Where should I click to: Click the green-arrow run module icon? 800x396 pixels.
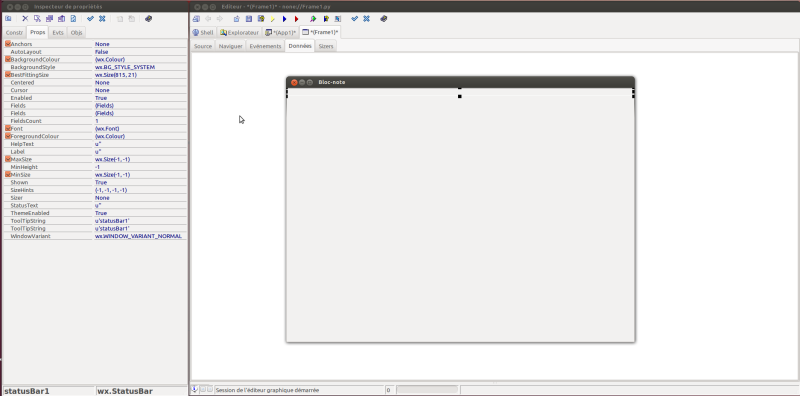(313, 19)
